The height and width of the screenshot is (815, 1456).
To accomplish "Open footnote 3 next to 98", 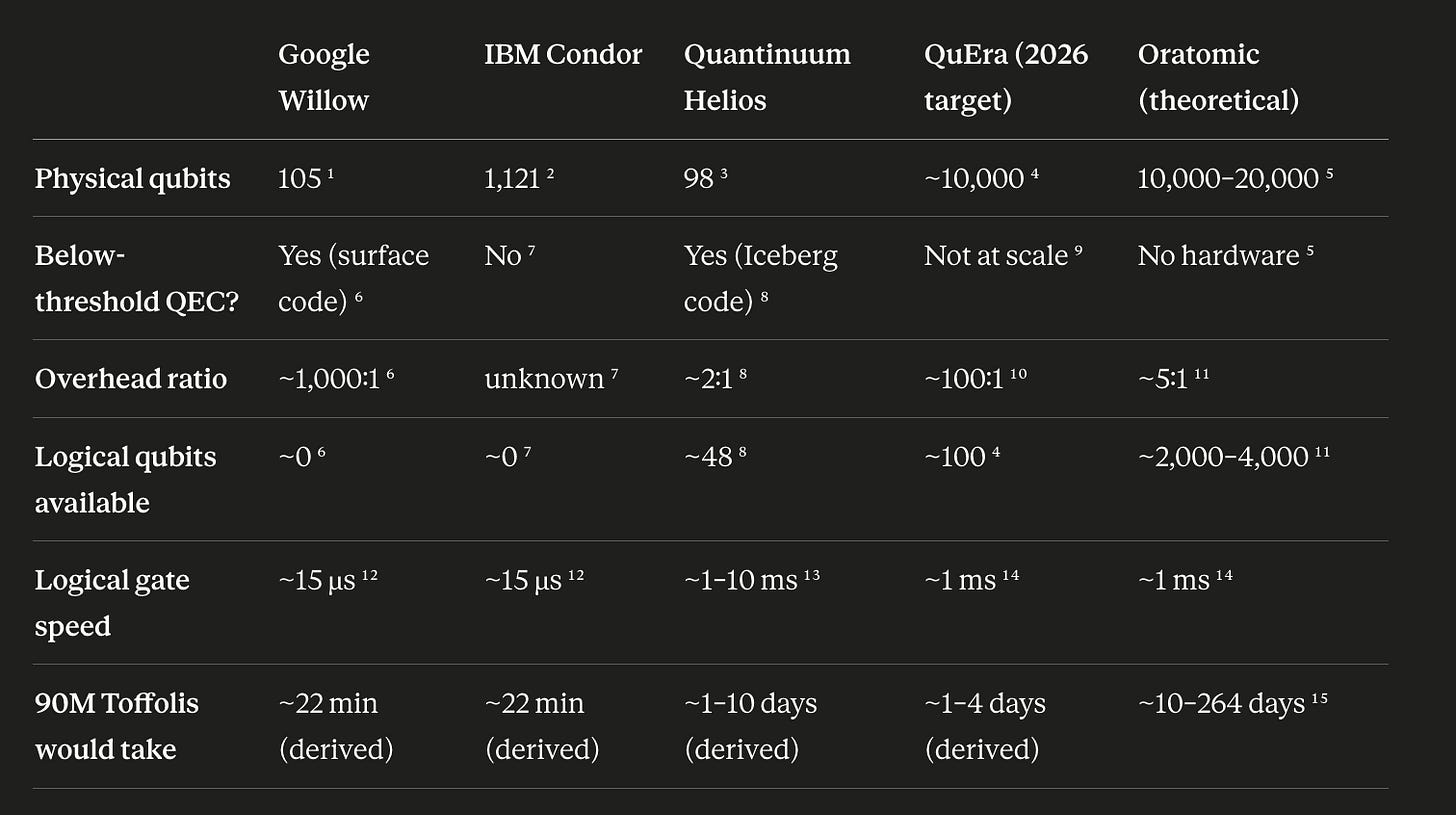I will coord(724,174).
